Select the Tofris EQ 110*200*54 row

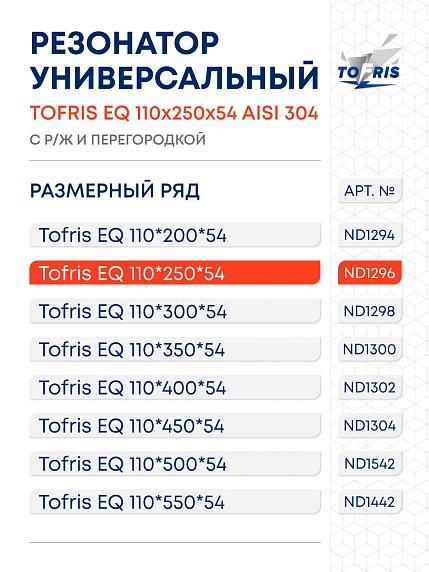tap(175, 235)
